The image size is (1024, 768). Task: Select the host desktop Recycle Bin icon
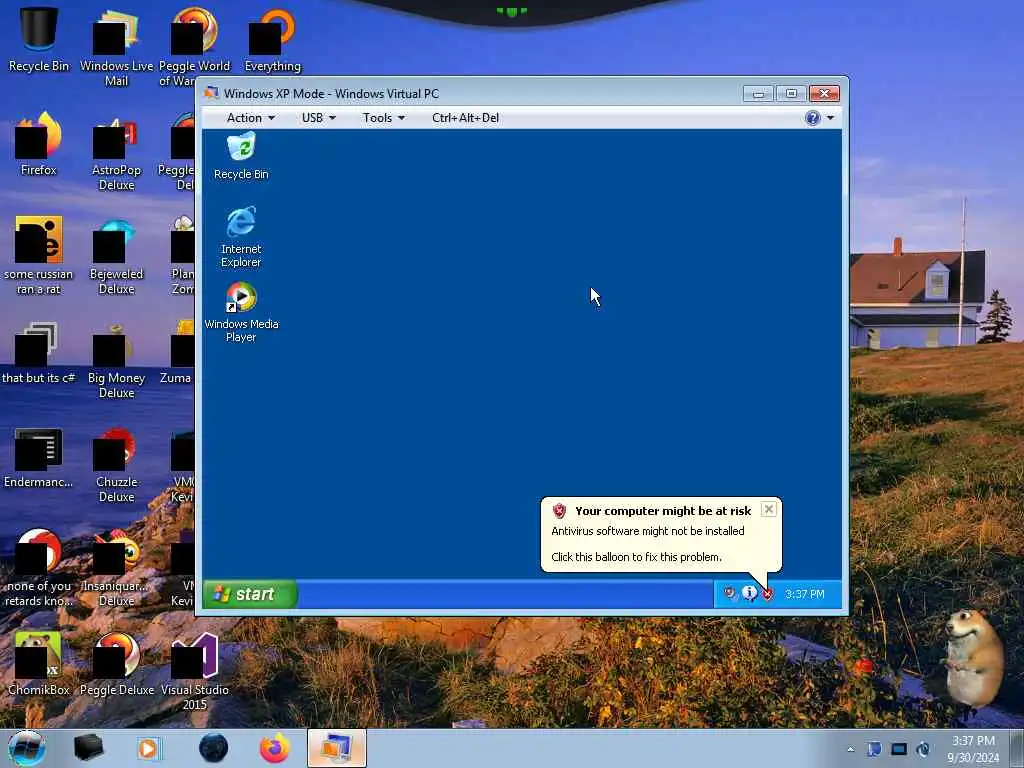click(x=39, y=39)
